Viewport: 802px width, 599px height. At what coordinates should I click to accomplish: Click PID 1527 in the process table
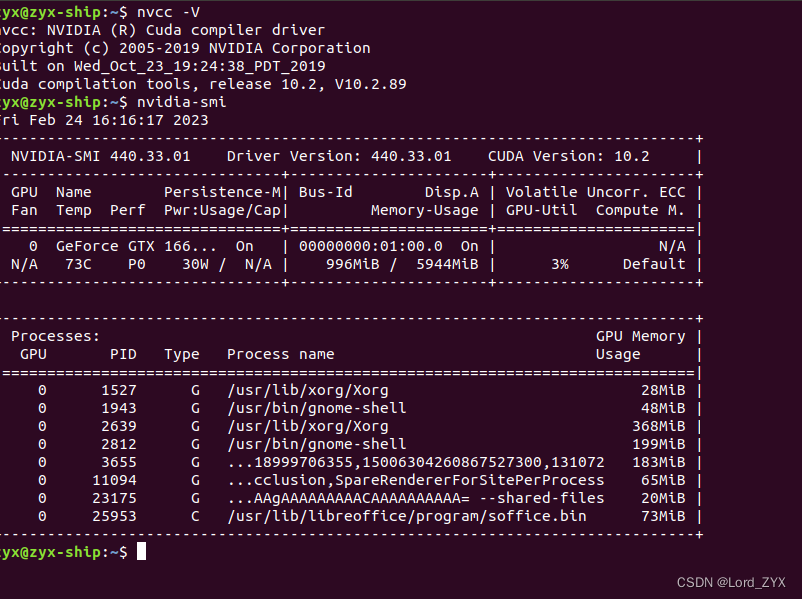[118, 390]
